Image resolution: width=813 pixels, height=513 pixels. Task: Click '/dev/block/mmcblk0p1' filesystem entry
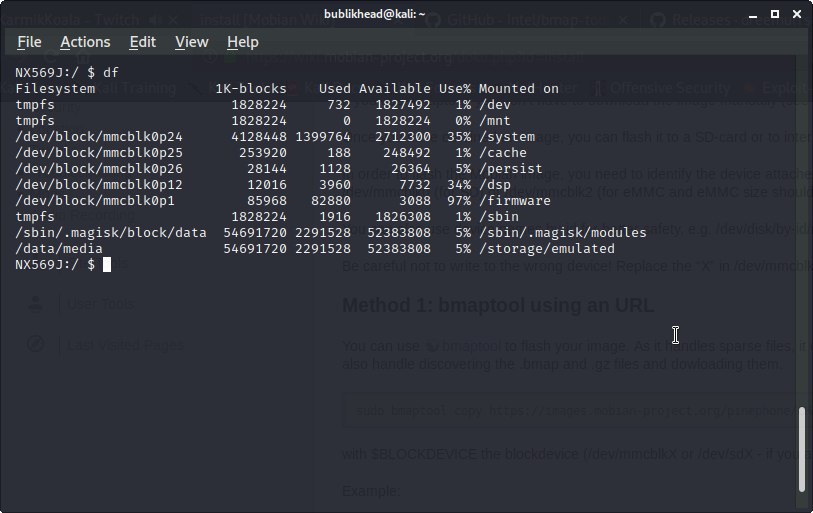(x=95, y=201)
